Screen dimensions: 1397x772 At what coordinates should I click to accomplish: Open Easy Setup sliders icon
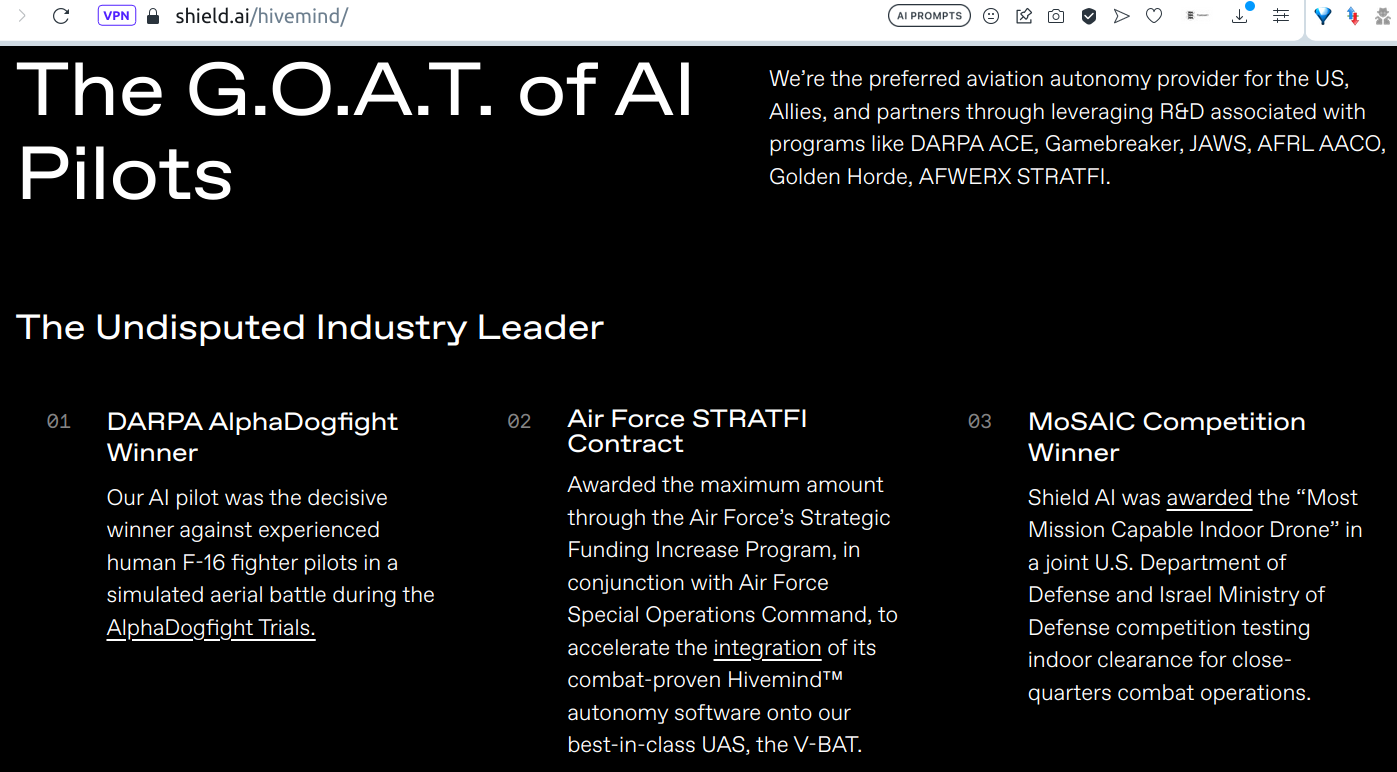pyautogui.click(x=1280, y=16)
